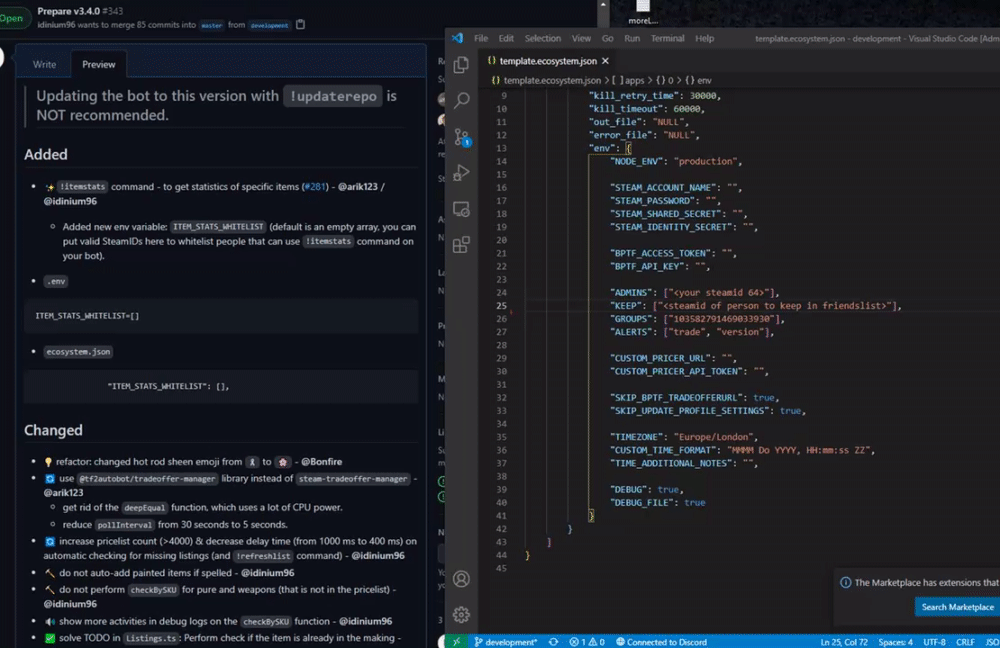
Task: Click "TIMEZONE" value Europe/London
Action: click(x=714, y=437)
